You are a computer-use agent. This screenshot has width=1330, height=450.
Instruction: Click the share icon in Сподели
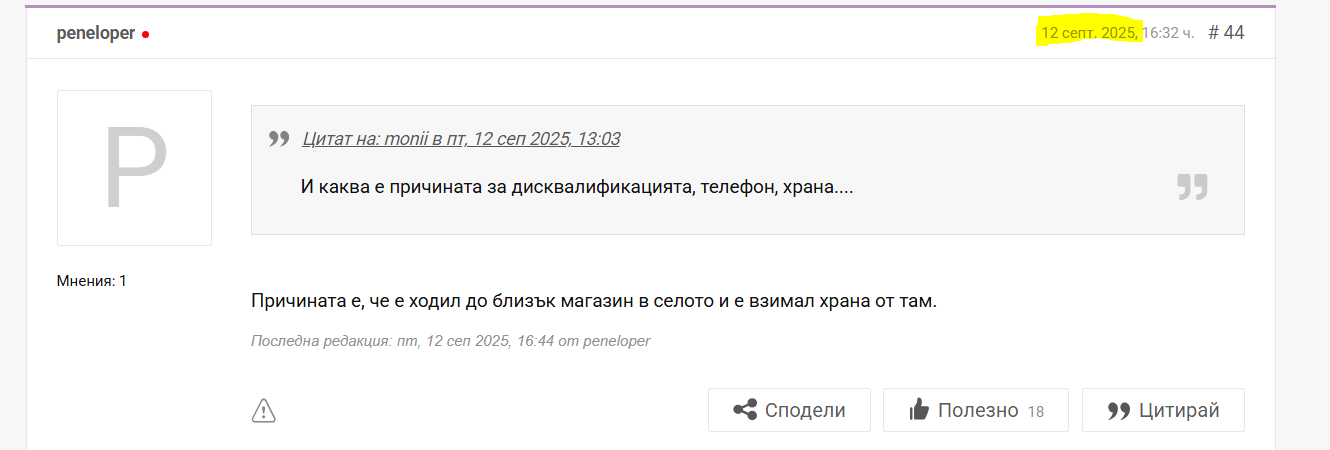point(744,410)
